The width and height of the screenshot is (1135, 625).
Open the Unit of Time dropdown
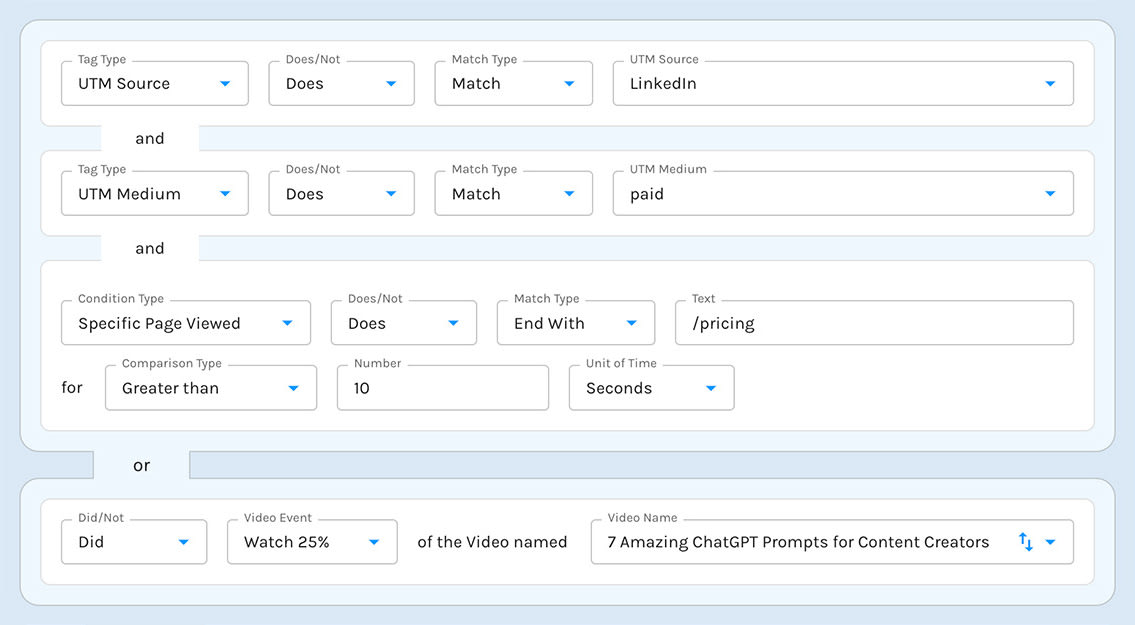651,388
